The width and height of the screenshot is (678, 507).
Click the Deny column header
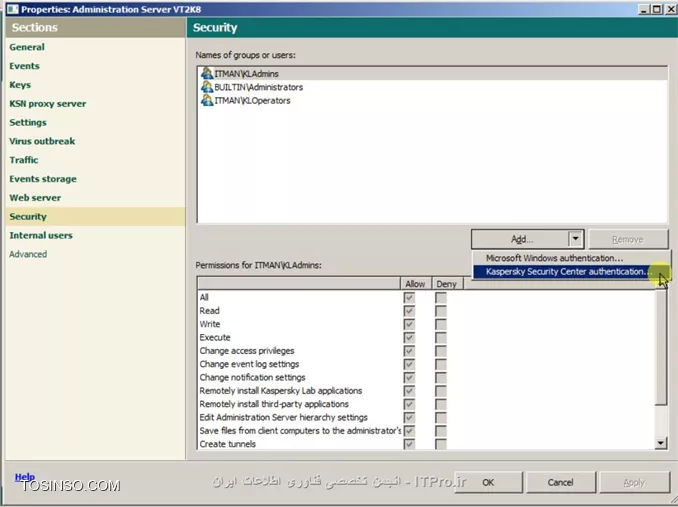447,284
